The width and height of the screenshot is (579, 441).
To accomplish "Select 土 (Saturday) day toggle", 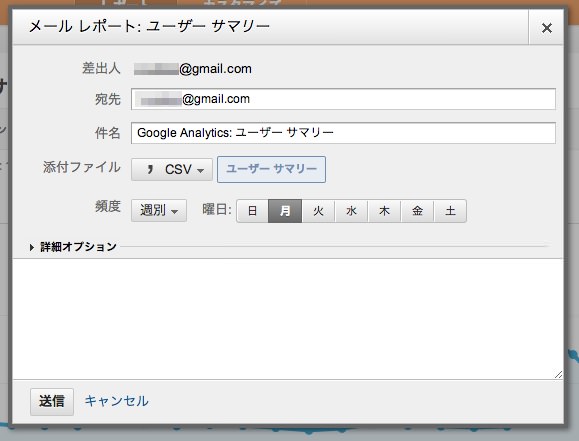I will pos(450,211).
